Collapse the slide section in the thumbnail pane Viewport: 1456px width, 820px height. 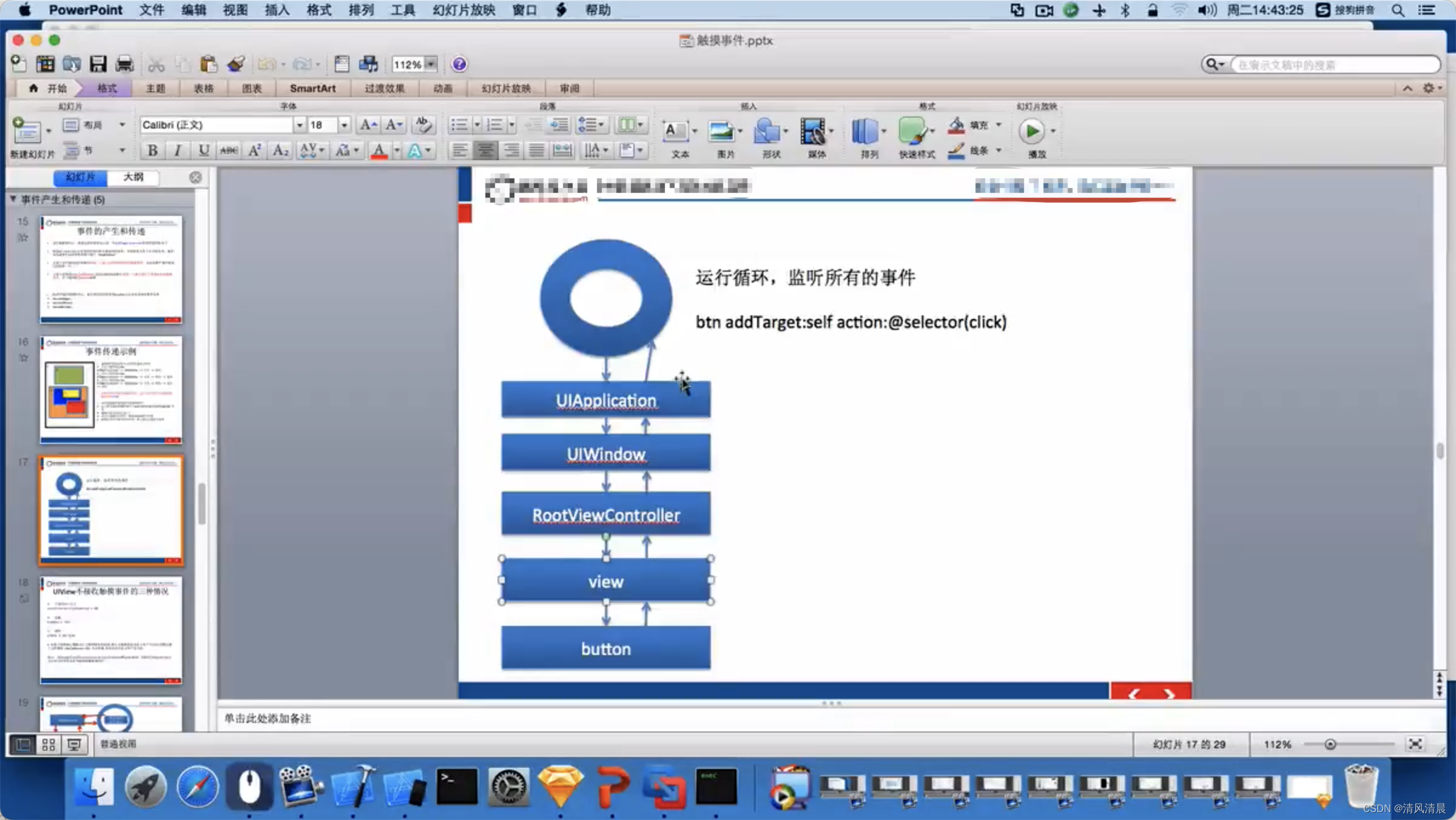[13, 199]
